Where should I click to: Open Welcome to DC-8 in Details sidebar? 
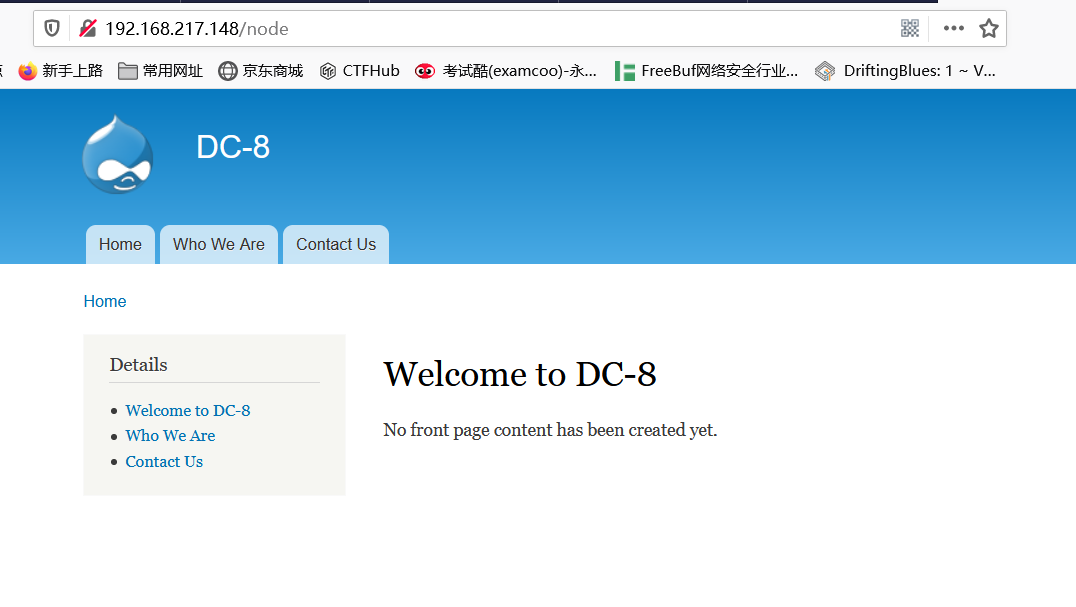[188, 411]
